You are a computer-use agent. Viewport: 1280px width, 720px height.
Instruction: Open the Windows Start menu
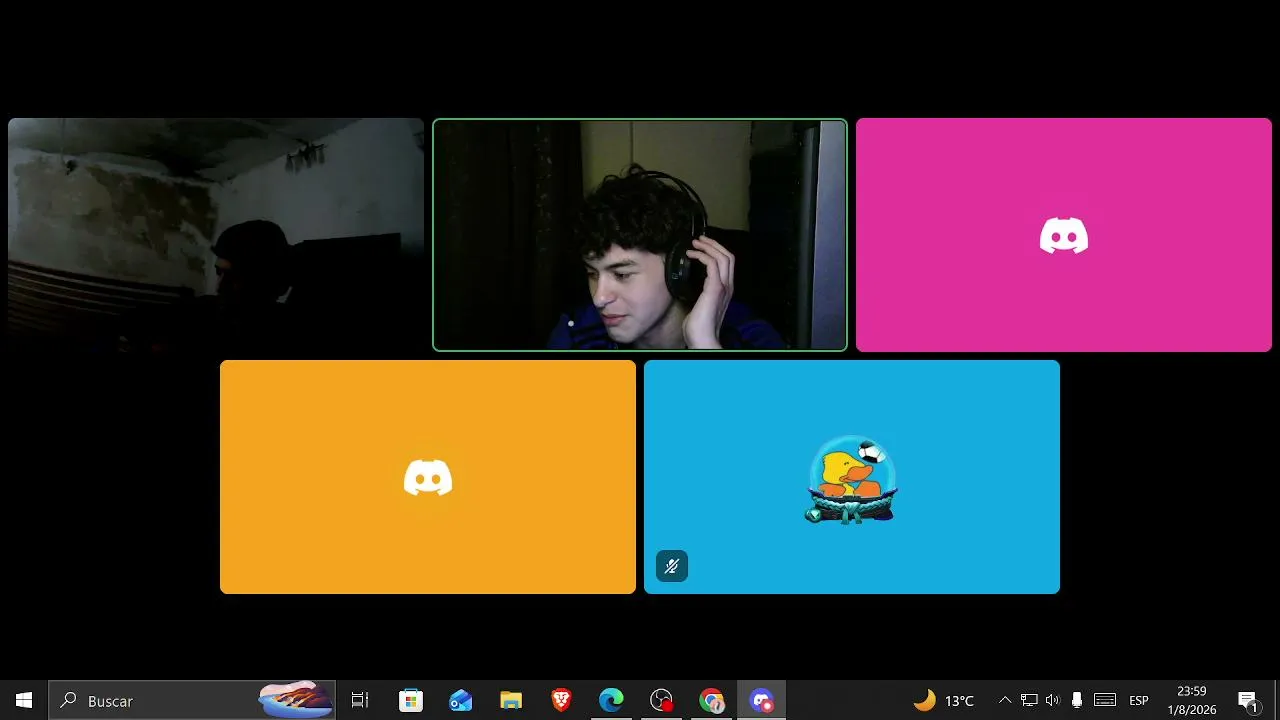tap(24, 701)
